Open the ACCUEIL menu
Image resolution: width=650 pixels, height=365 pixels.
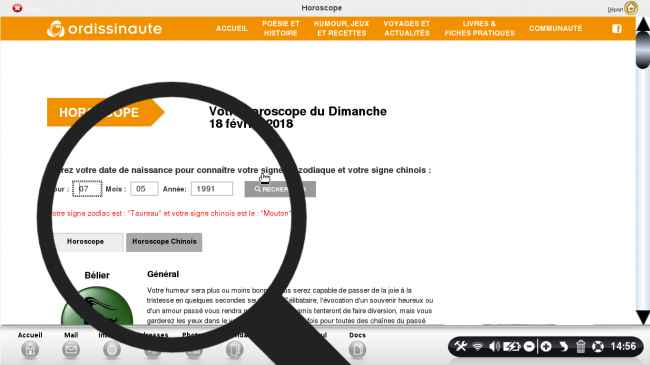[x=232, y=28]
